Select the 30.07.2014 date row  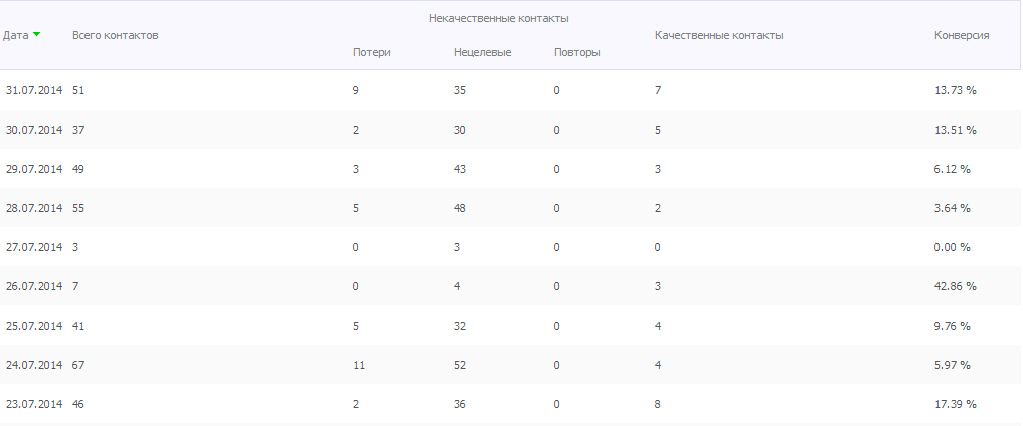512,130
